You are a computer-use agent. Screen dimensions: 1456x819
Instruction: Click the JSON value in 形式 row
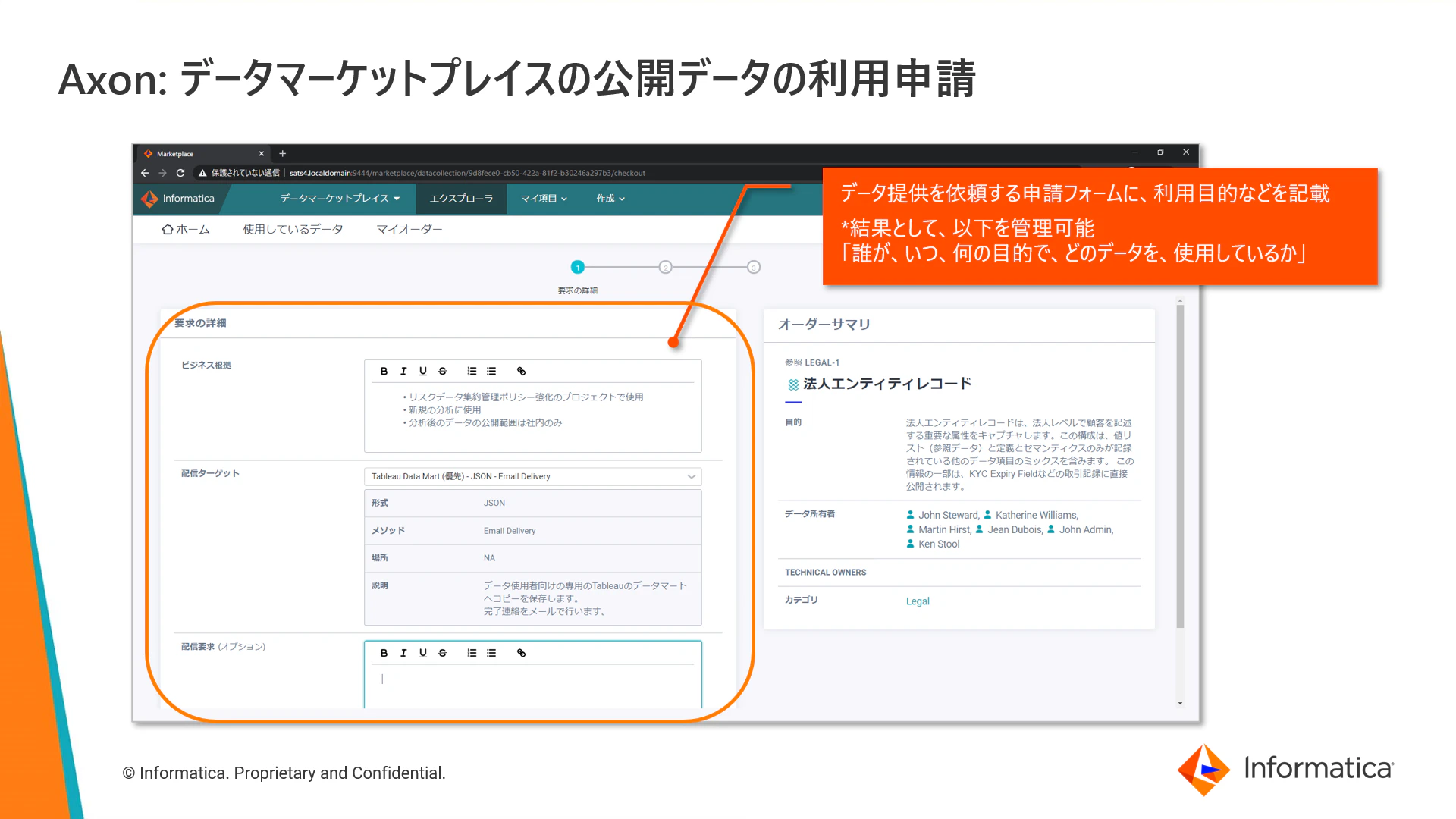click(494, 503)
